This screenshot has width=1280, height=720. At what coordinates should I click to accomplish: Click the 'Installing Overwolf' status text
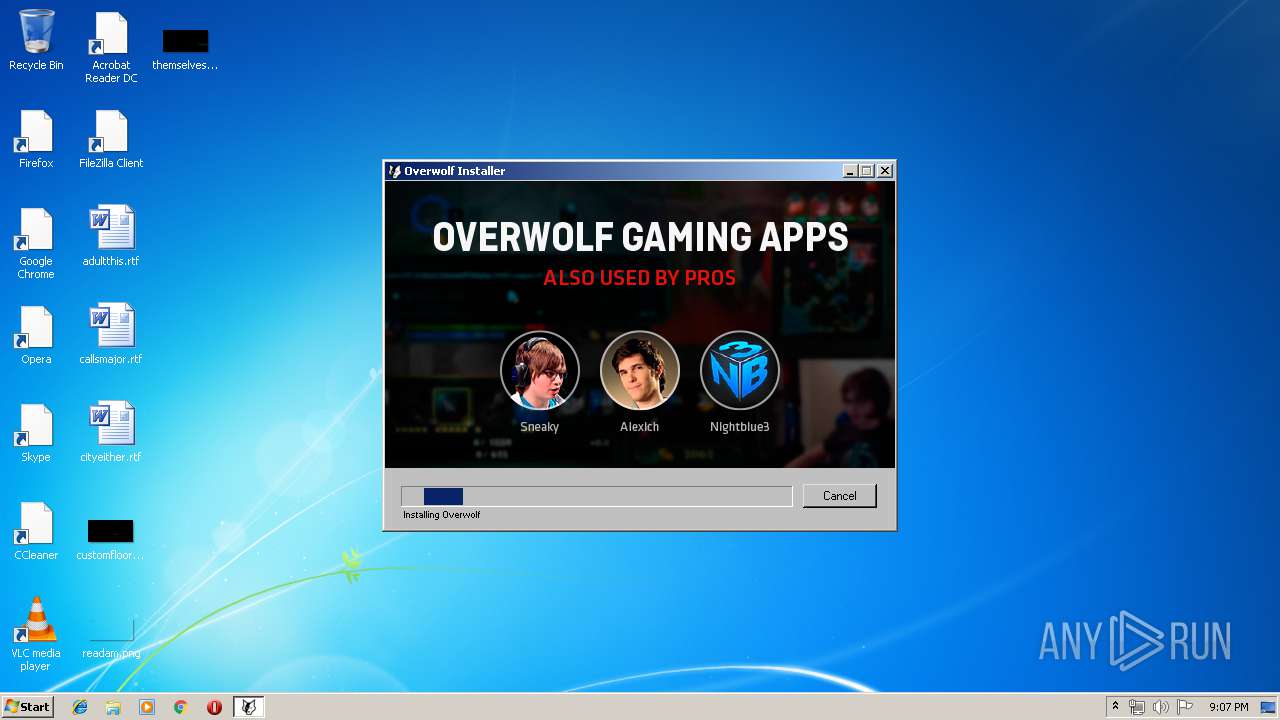point(442,515)
